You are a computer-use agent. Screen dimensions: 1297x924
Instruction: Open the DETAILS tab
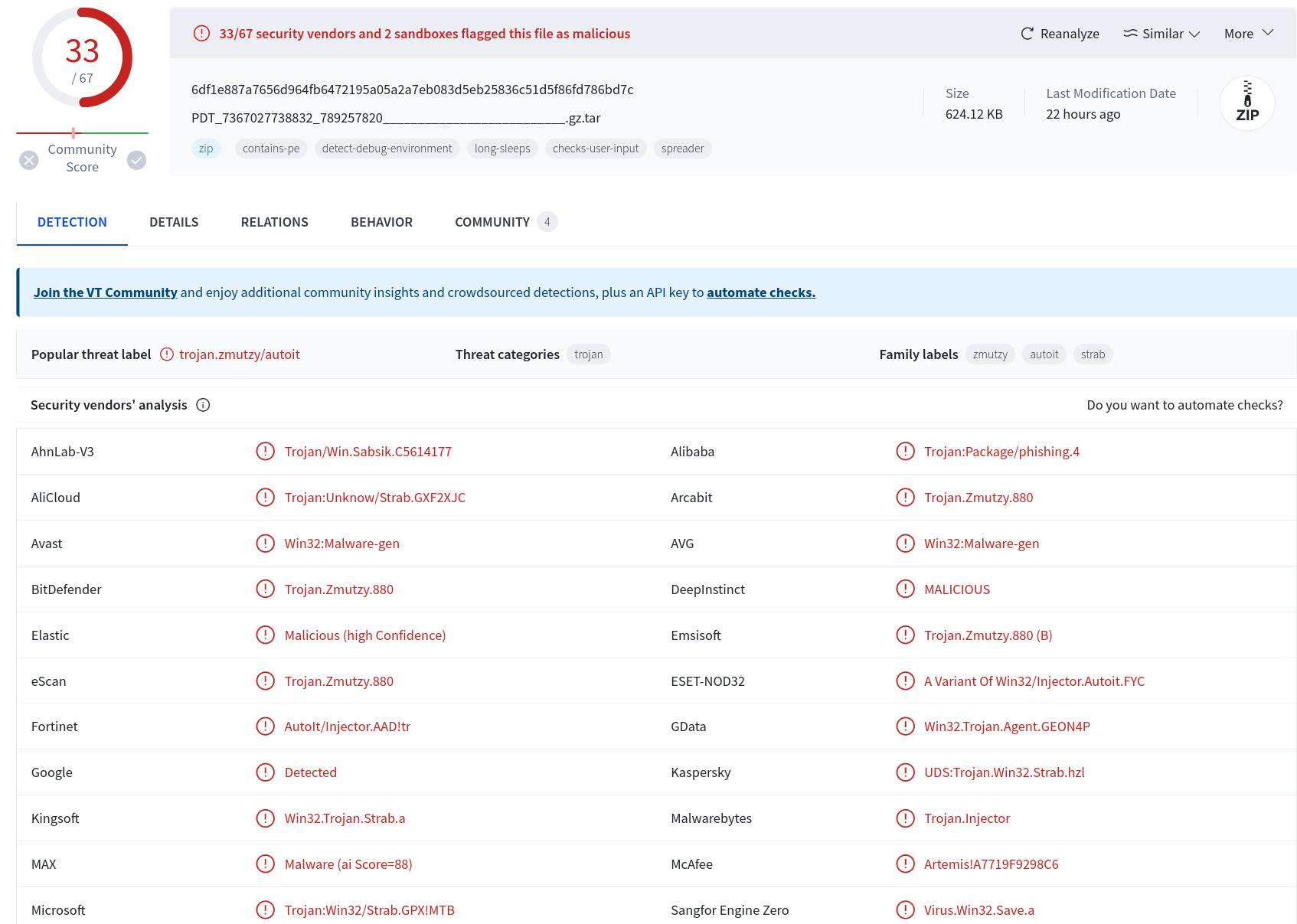(174, 222)
